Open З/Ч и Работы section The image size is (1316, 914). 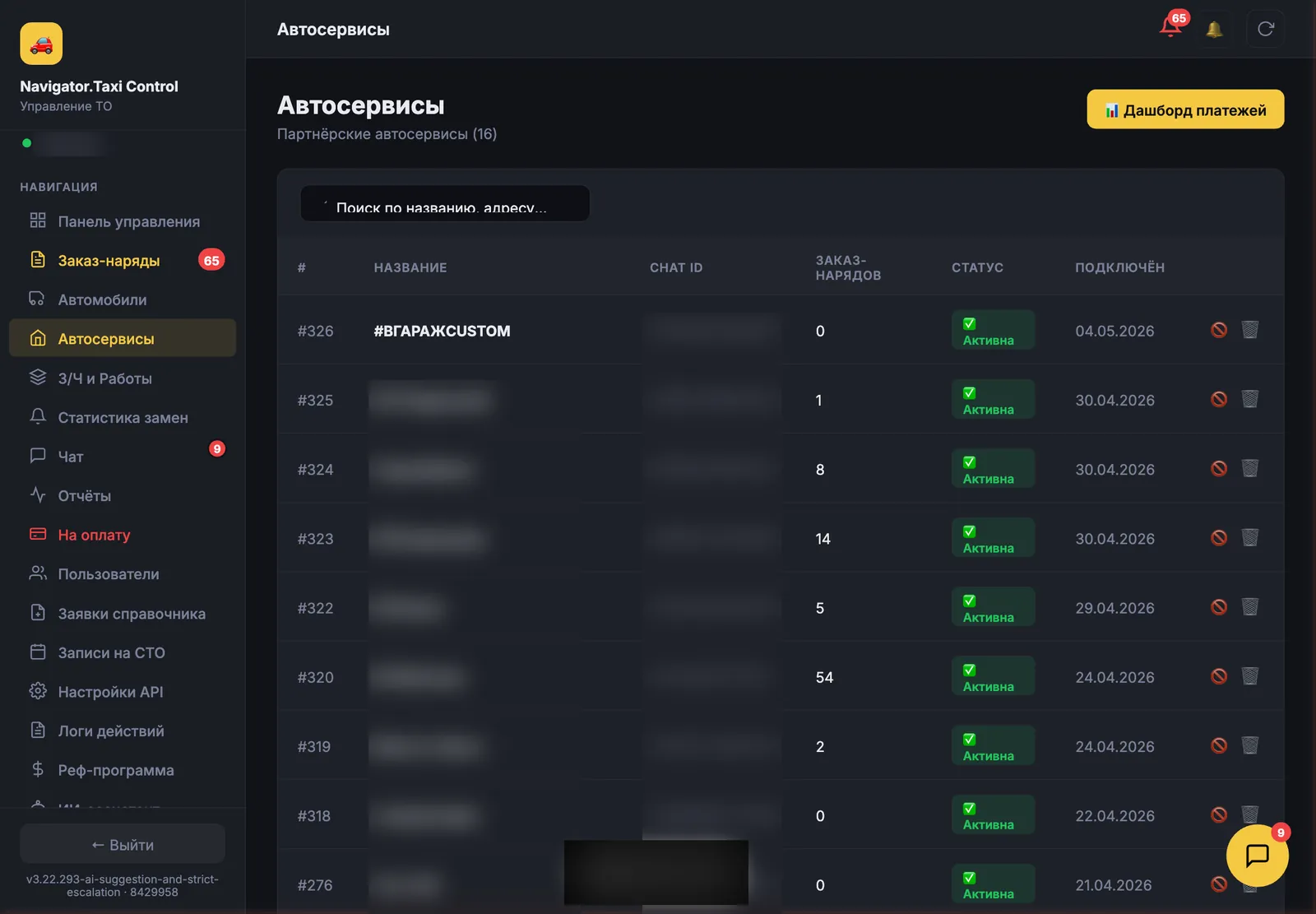(123, 378)
